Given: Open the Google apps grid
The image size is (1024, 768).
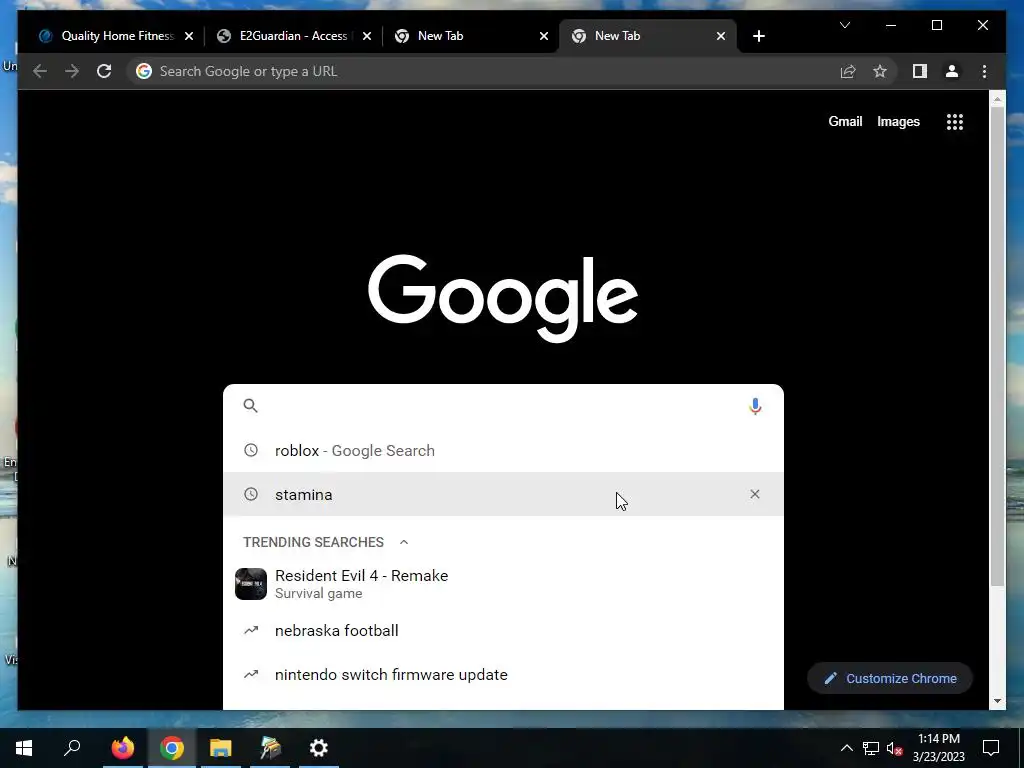Looking at the screenshot, I should click(955, 121).
